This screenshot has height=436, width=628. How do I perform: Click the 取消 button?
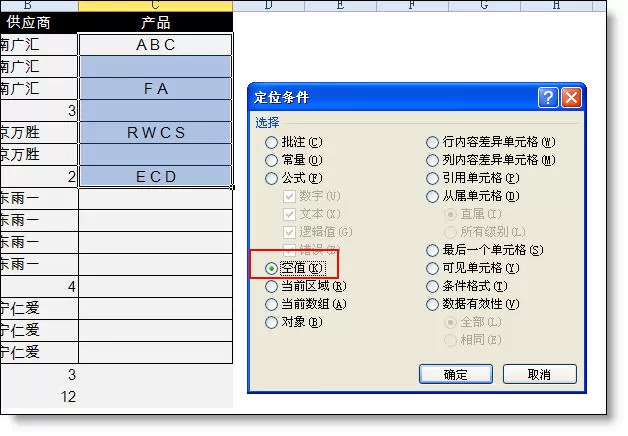pyautogui.click(x=539, y=374)
